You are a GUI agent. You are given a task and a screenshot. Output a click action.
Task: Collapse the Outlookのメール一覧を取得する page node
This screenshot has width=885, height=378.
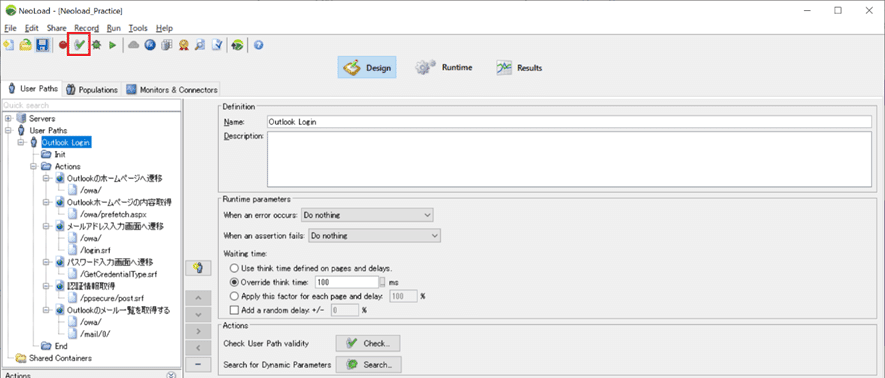coord(46,310)
